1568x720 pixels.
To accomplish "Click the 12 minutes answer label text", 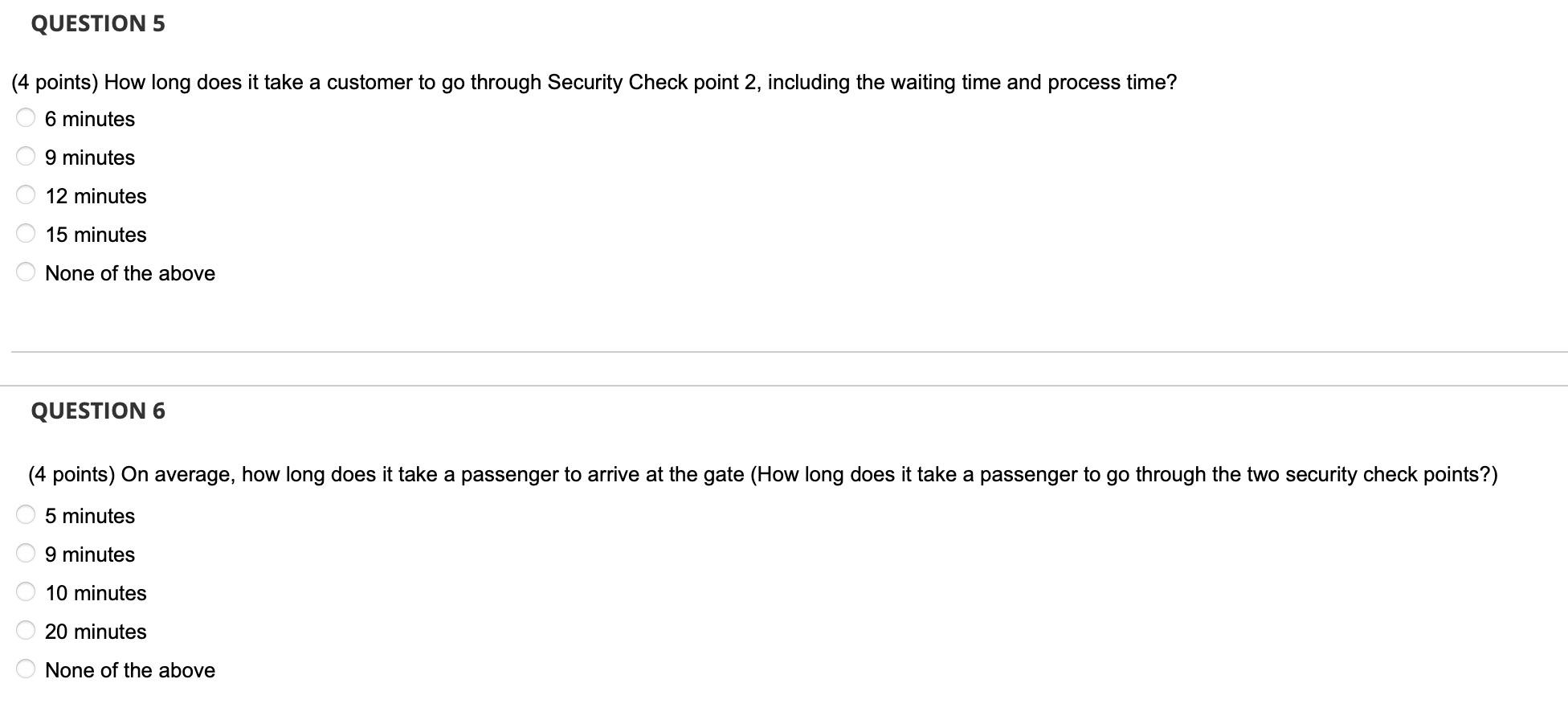I will coord(96,196).
